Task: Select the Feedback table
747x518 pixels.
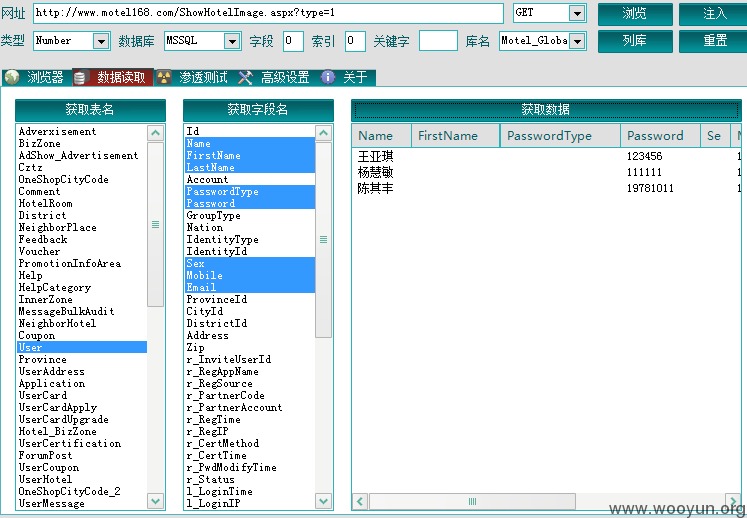Action: [x=81, y=239]
